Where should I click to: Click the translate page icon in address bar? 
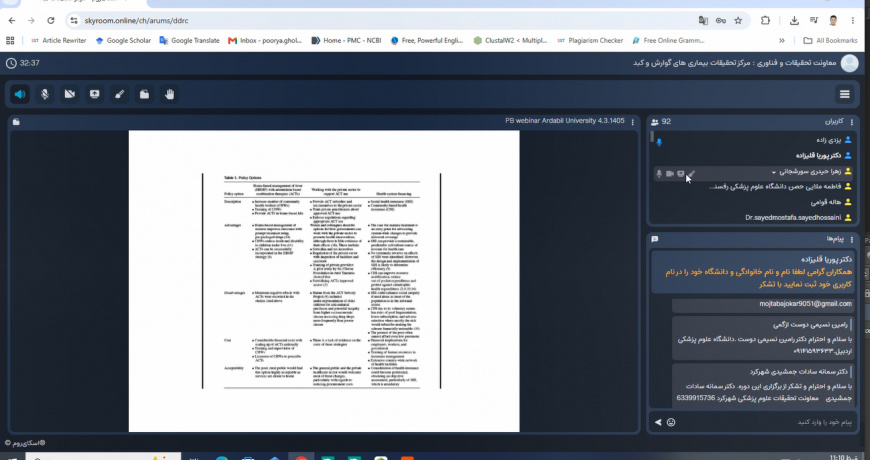click(x=703, y=21)
